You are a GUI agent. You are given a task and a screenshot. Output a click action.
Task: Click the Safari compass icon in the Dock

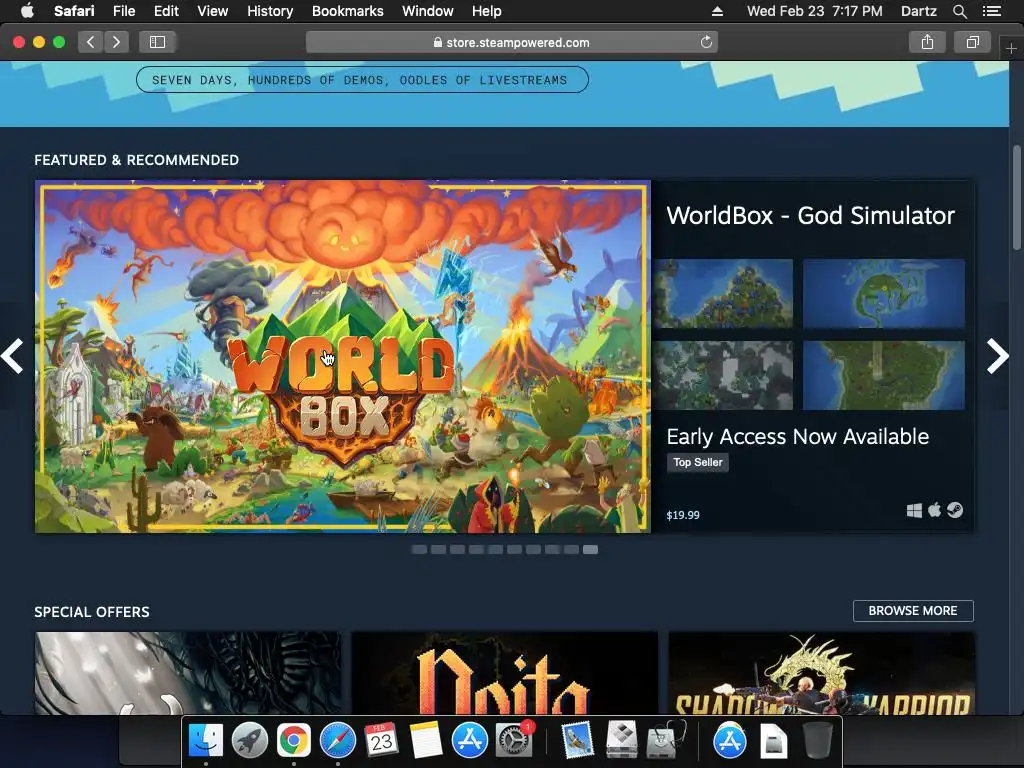[x=338, y=741]
